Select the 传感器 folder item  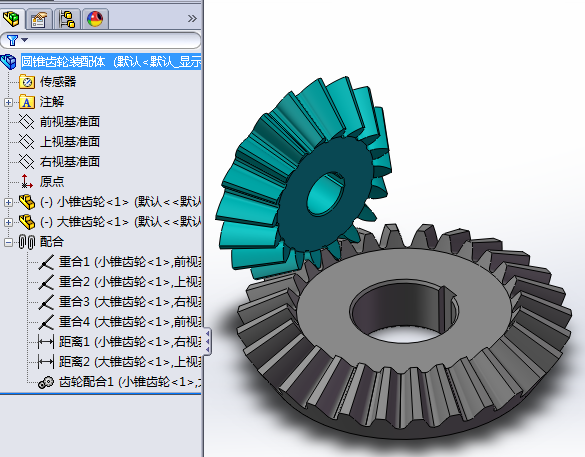click(58, 81)
